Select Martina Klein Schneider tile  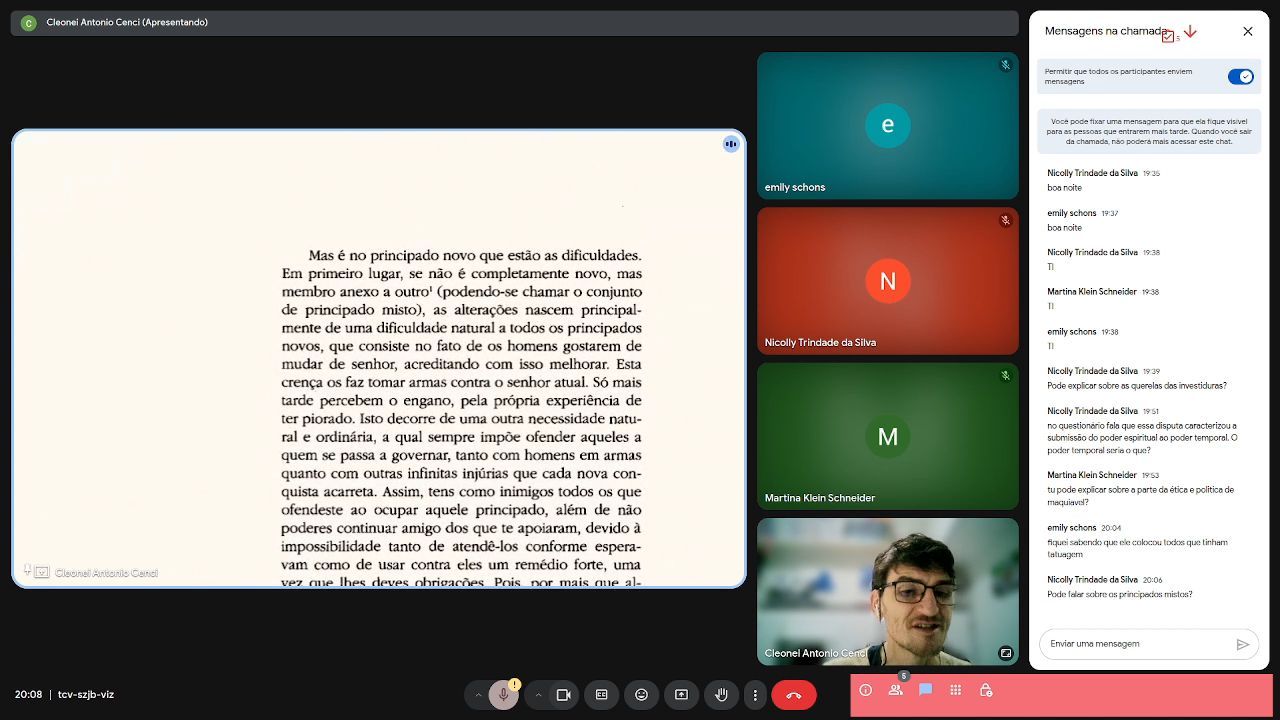point(888,436)
